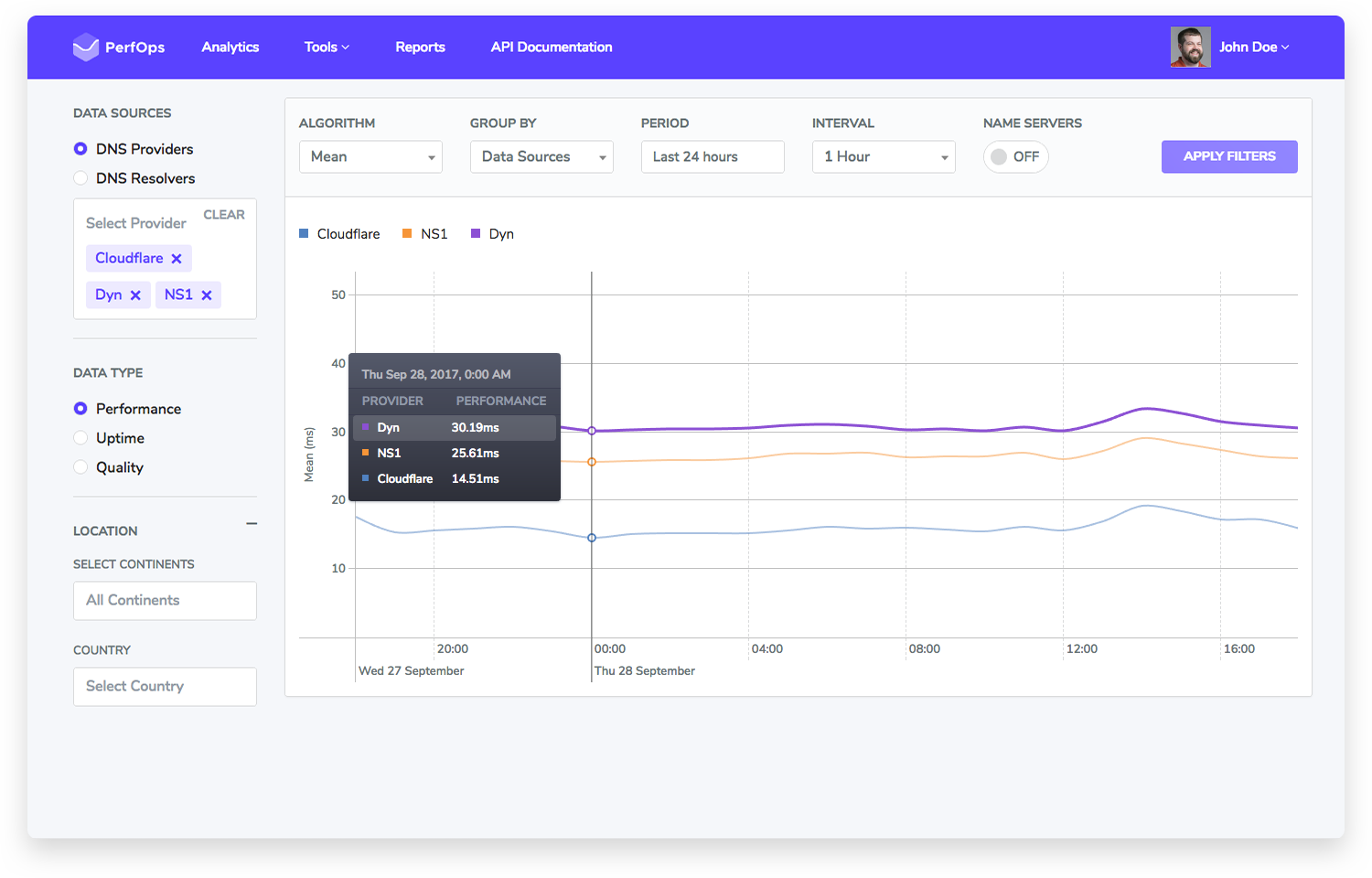The height and width of the screenshot is (878, 1372).
Task: Open the Tools menu
Action: (x=327, y=48)
